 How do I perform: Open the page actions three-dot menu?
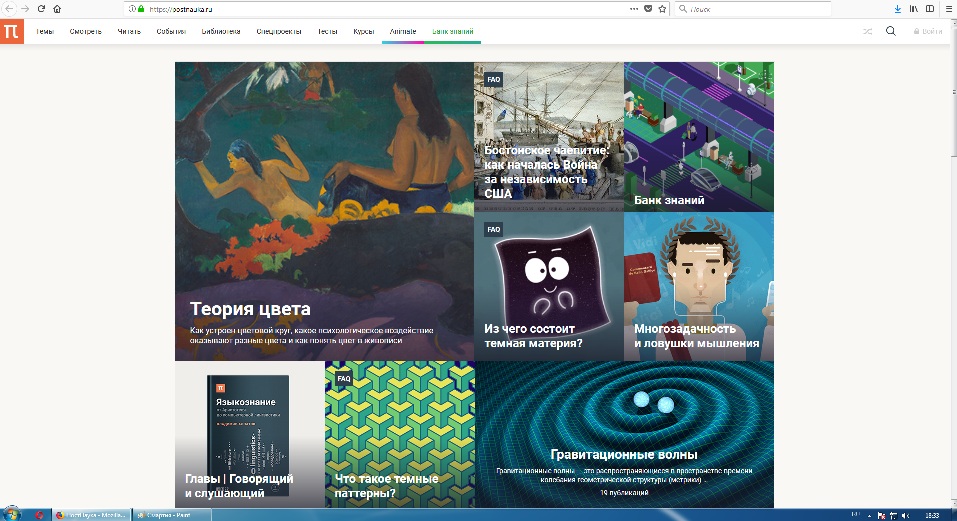click(x=633, y=8)
